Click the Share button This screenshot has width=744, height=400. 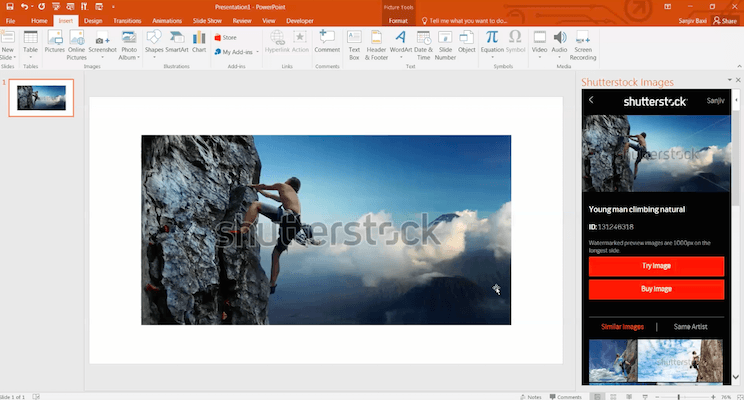point(725,21)
